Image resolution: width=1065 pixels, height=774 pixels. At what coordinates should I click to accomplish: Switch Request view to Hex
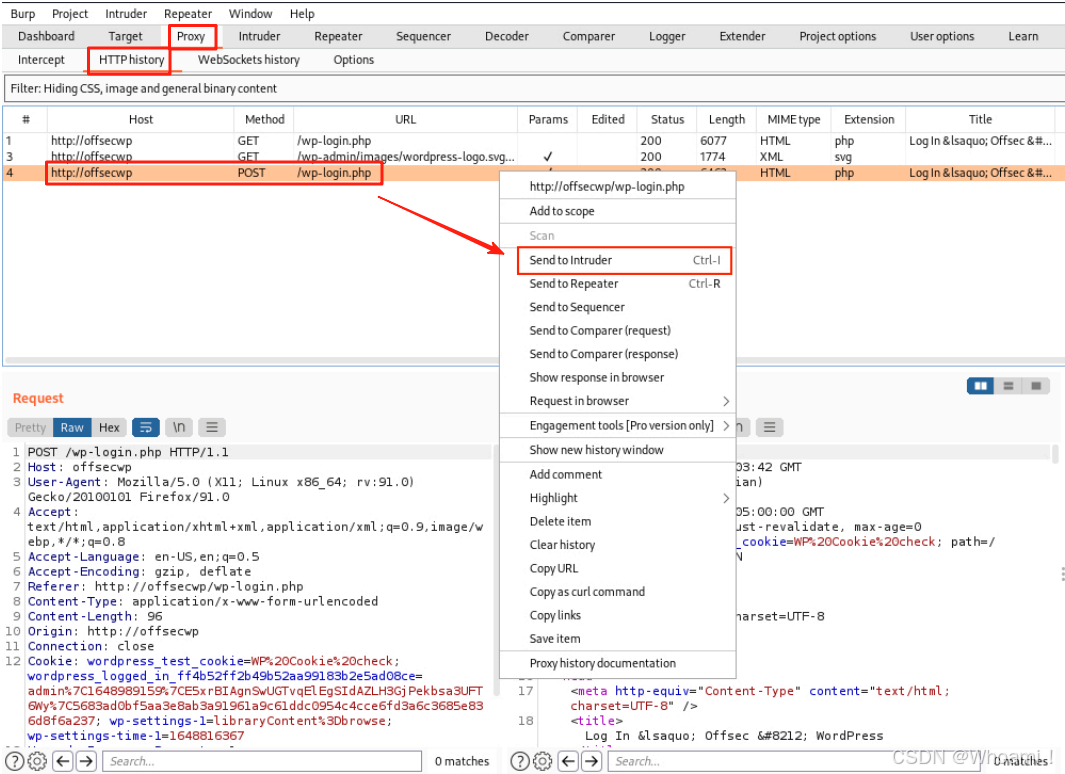[109, 428]
